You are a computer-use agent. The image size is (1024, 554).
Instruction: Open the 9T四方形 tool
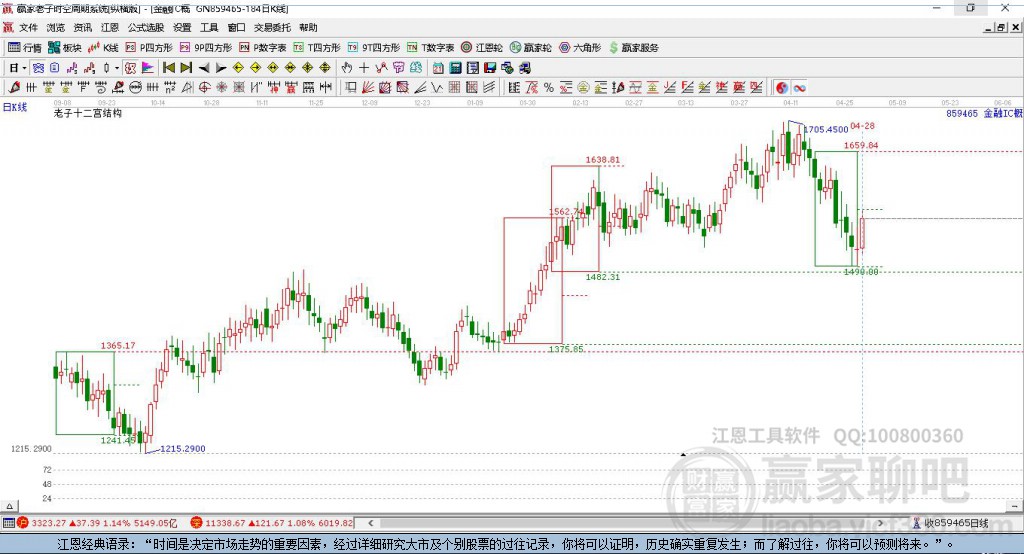click(x=374, y=48)
